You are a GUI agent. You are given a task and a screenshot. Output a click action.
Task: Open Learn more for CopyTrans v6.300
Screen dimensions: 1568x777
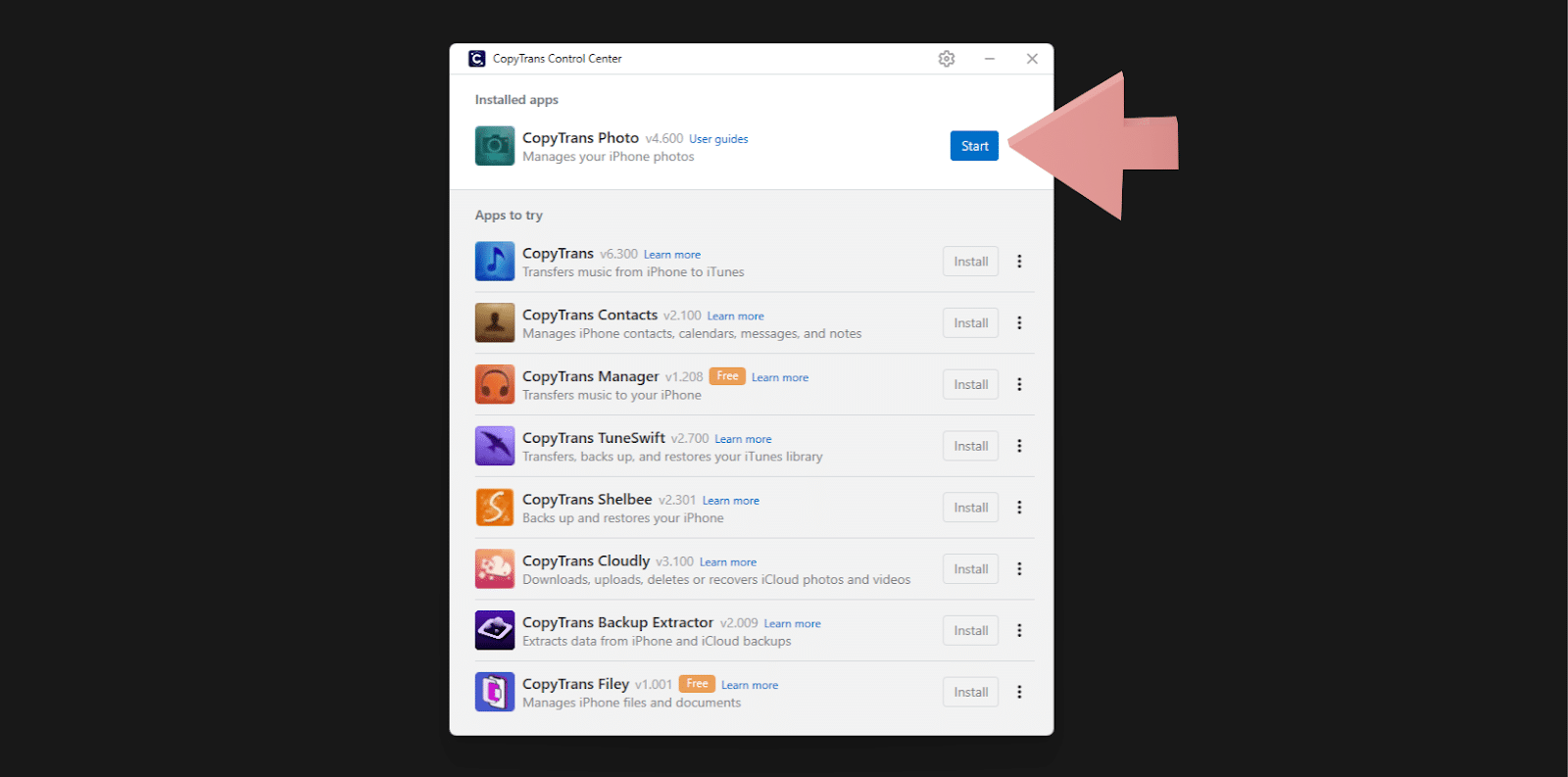672,255
